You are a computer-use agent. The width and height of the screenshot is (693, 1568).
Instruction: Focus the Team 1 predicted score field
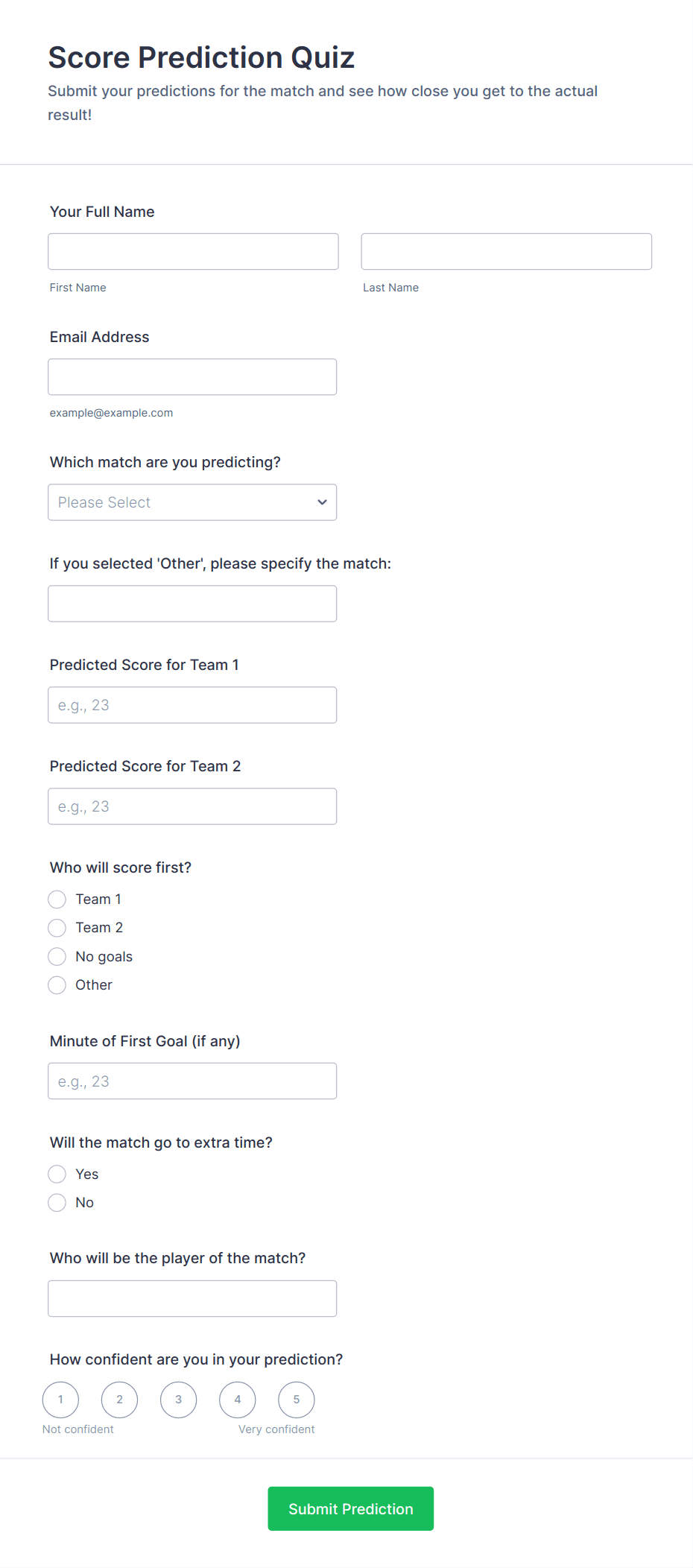192,705
